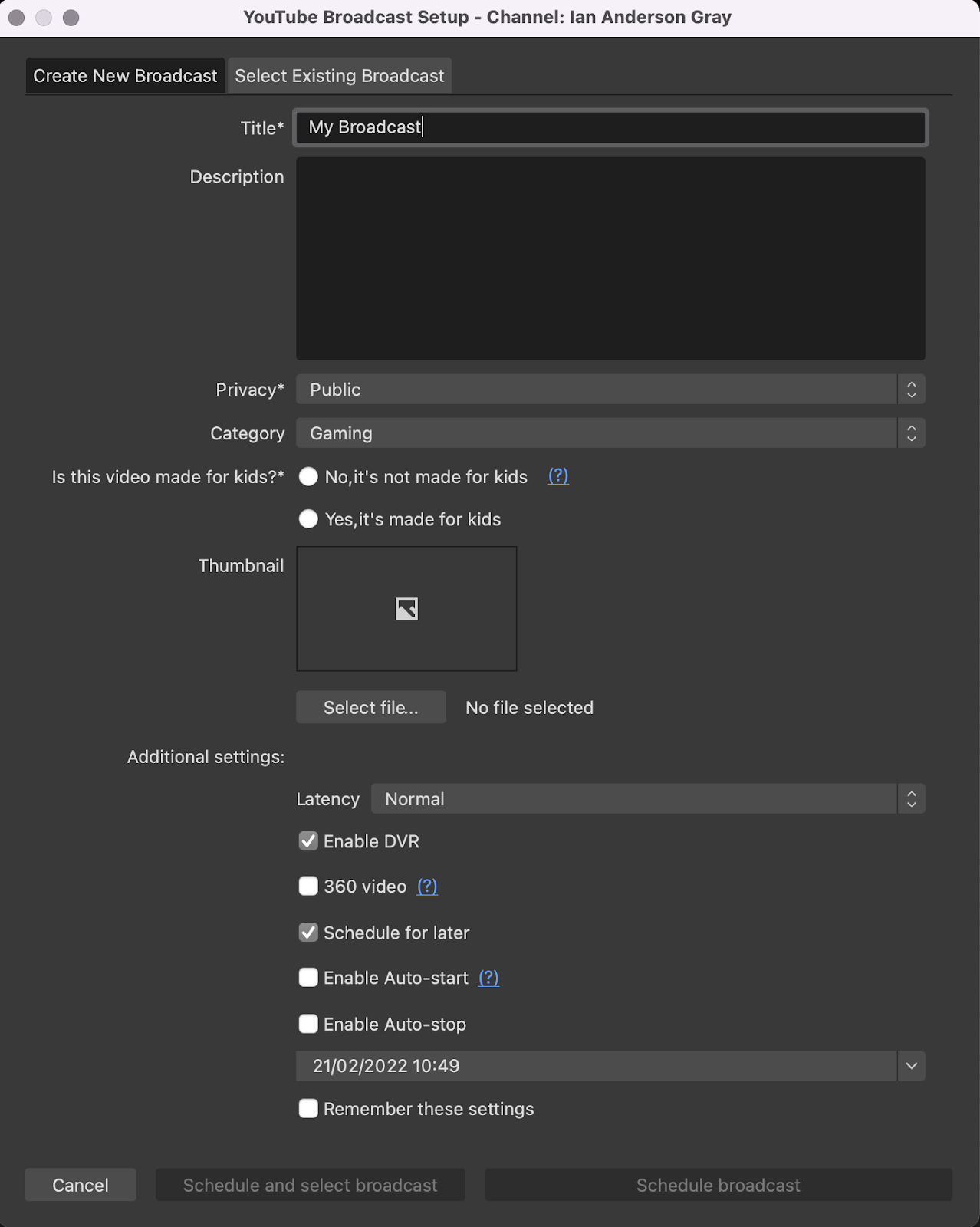The width and height of the screenshot is (980, 1227).
Task: Check Remember these settings
Action: (308, 1109)
